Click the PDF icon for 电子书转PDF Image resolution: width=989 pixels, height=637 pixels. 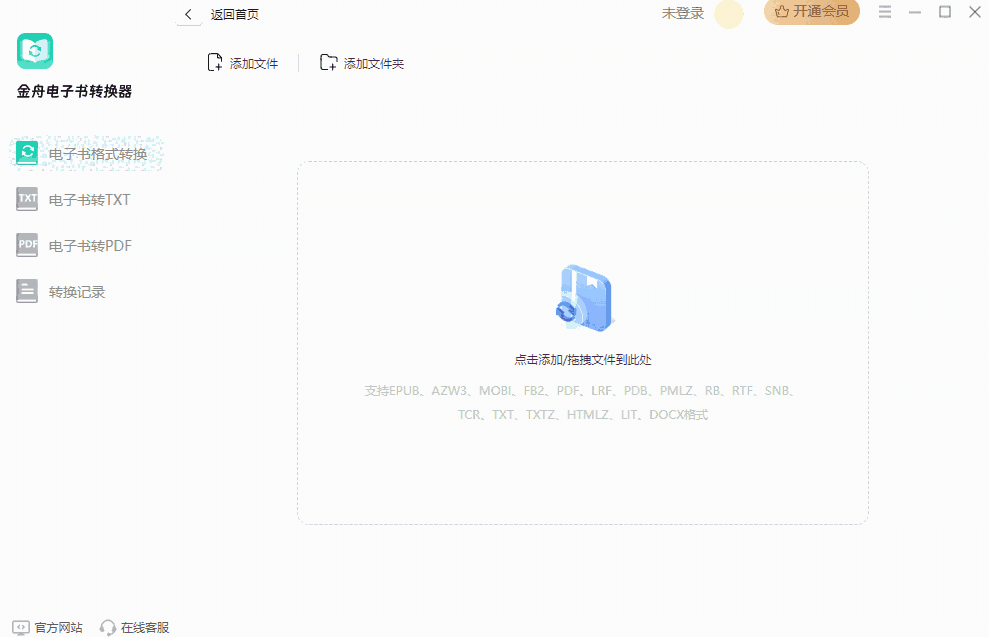[x=26, y=245]
